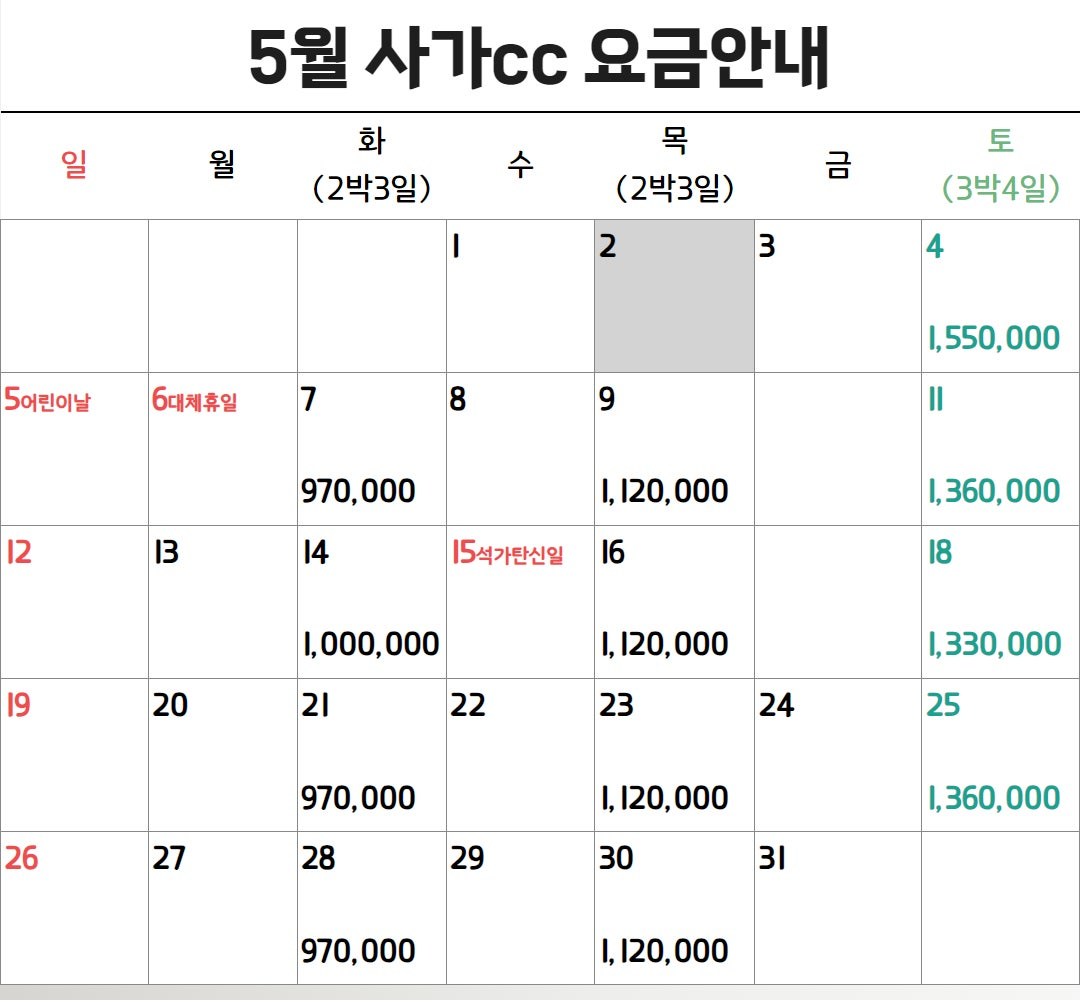Click the May 28 price 970,000
The image size is (1080, 1000).
pyautogui.click(x=358, y=951)
